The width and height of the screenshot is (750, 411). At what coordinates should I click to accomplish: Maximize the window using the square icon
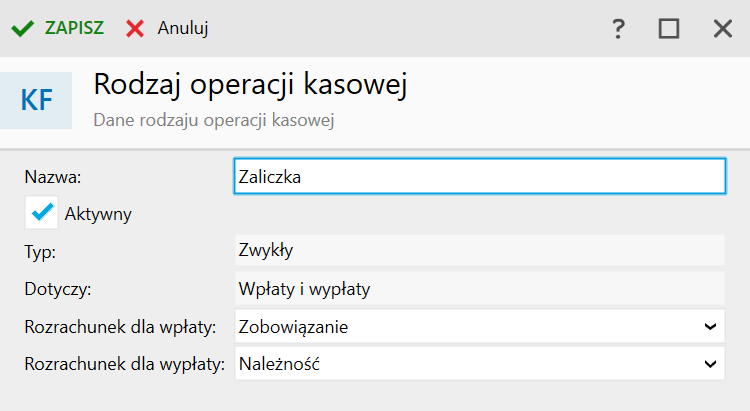coord(669,29)
